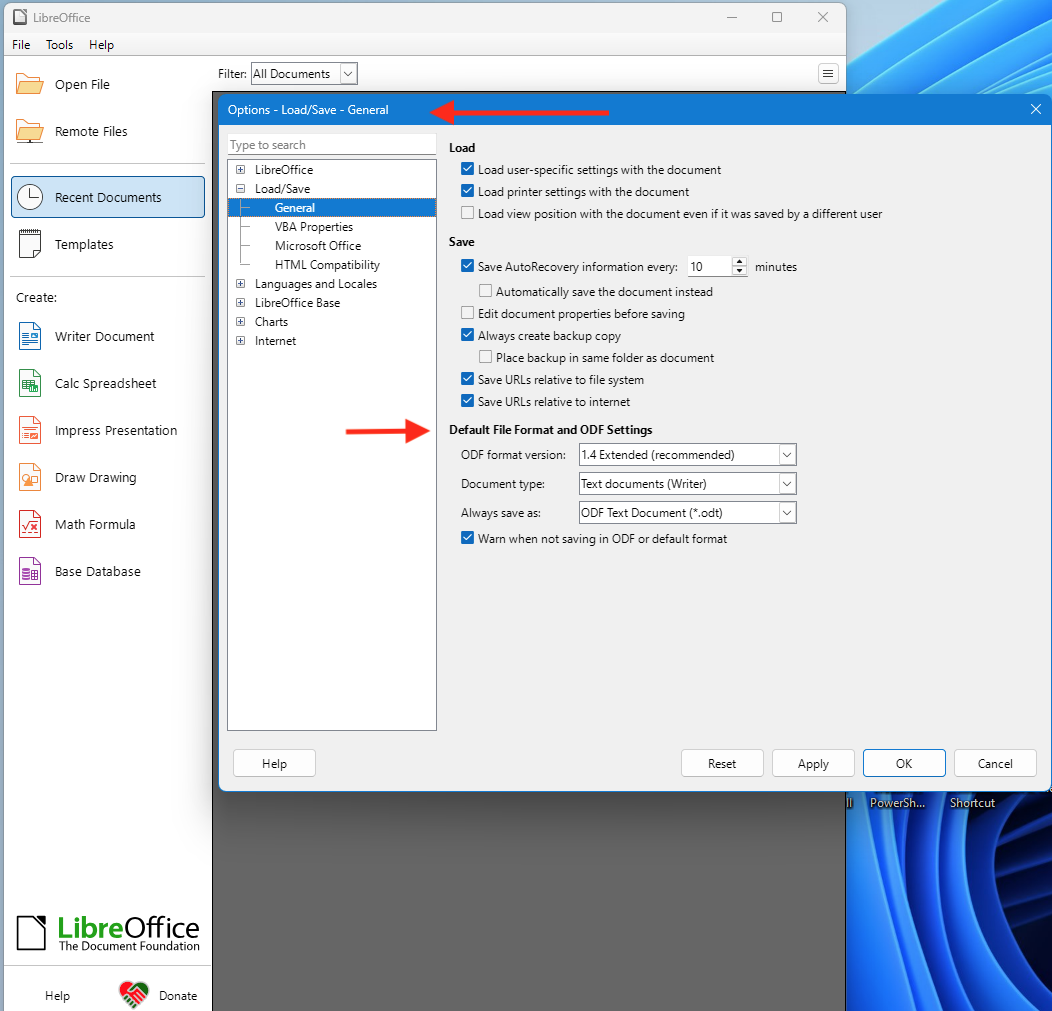The height and width of the screenshot is (1011, 1052).
Task: Click the Draw Drawing icon
Action: click(x=30, y=477)
